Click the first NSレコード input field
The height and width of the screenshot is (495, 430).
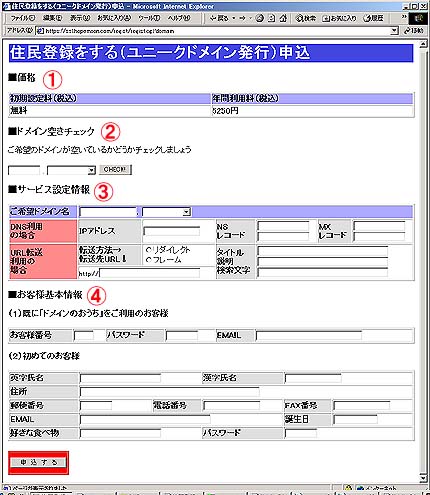coord(283,226)
